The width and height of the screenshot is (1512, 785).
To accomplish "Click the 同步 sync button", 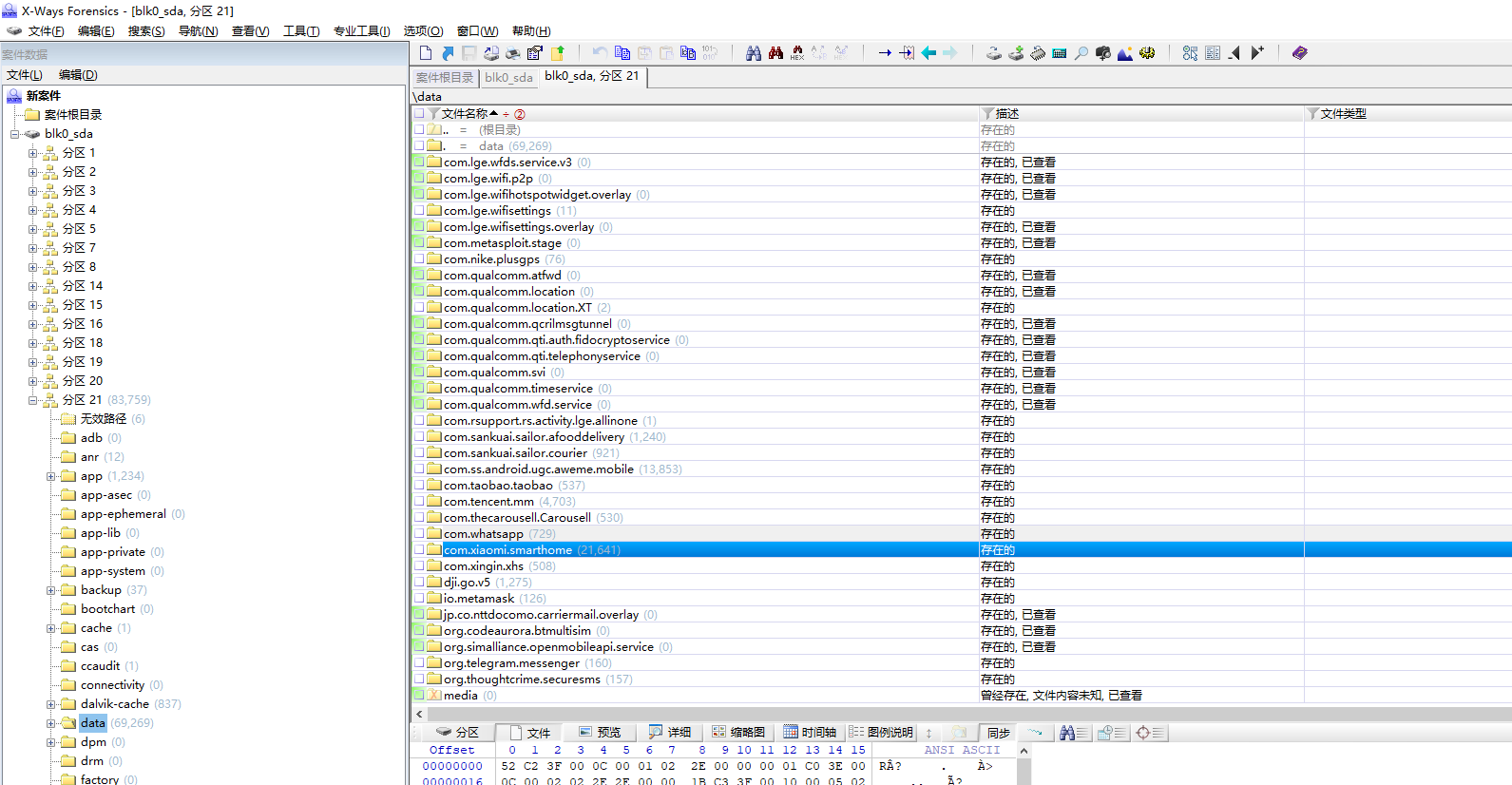I will click(998, 733).
